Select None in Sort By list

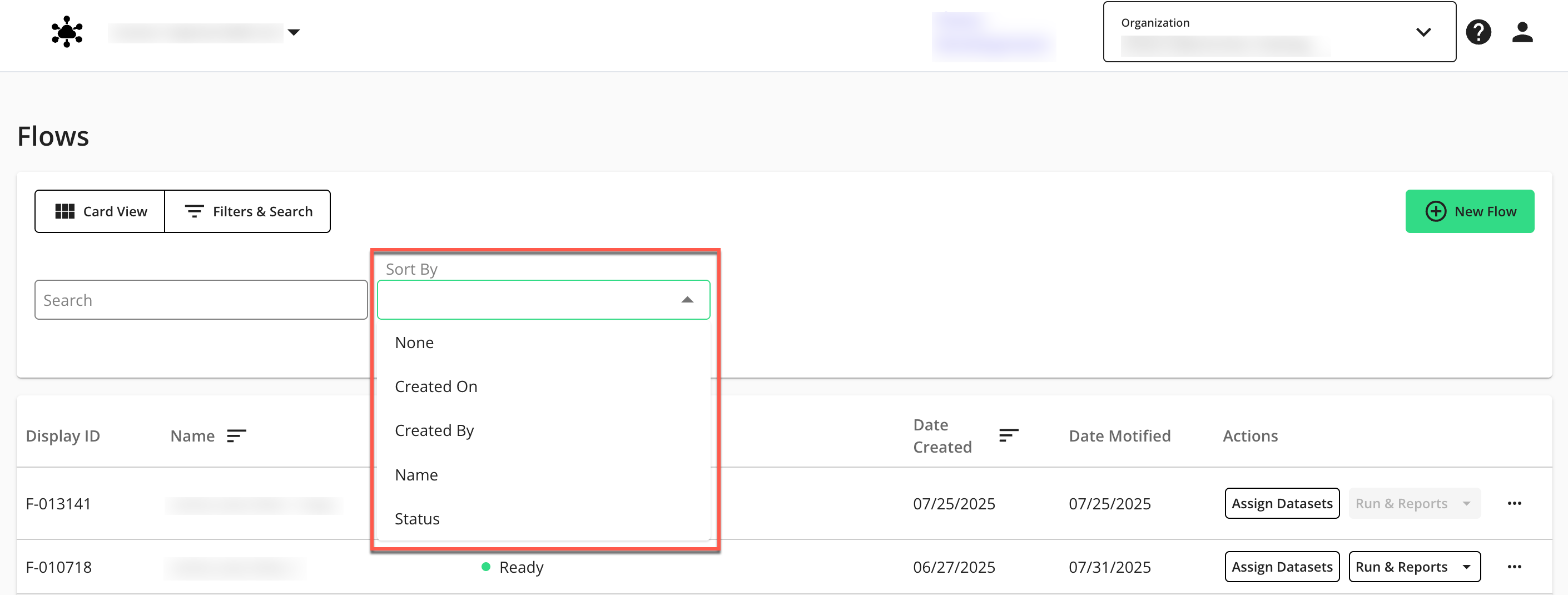(414, 342)
